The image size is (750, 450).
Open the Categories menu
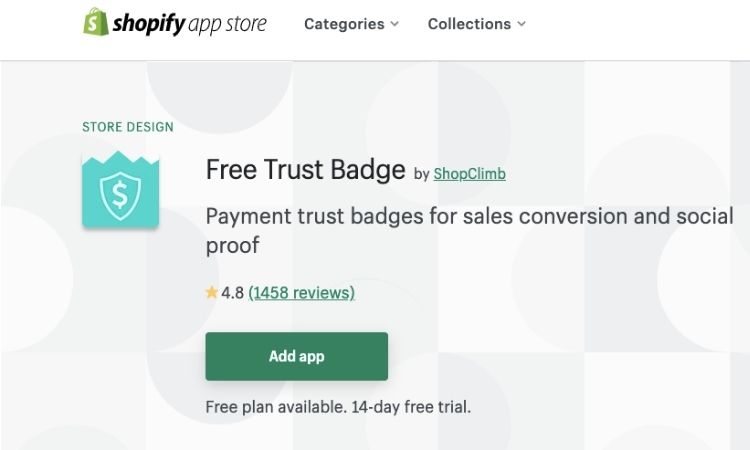(344, 24)
